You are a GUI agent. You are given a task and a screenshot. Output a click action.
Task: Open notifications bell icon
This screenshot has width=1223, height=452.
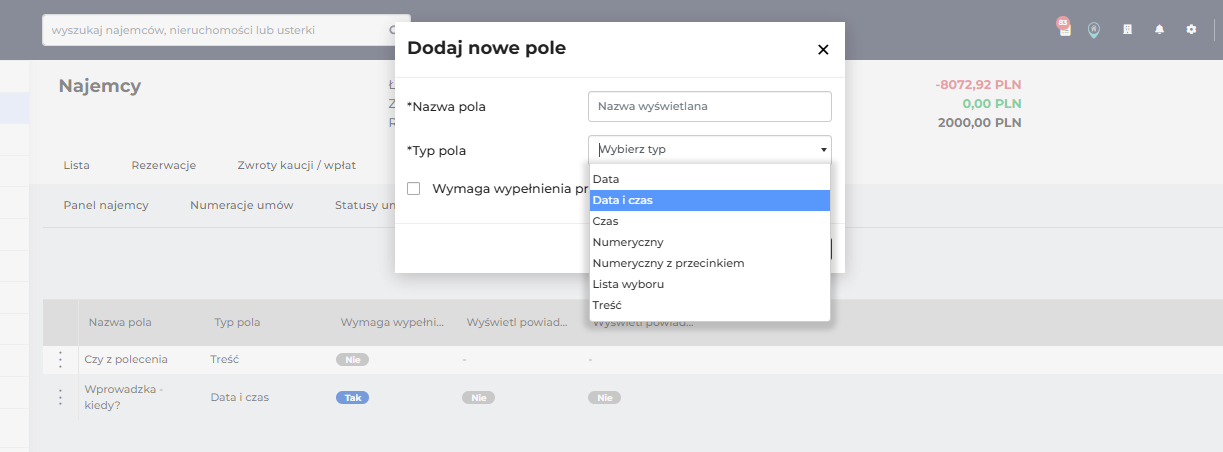[1159, 30]
